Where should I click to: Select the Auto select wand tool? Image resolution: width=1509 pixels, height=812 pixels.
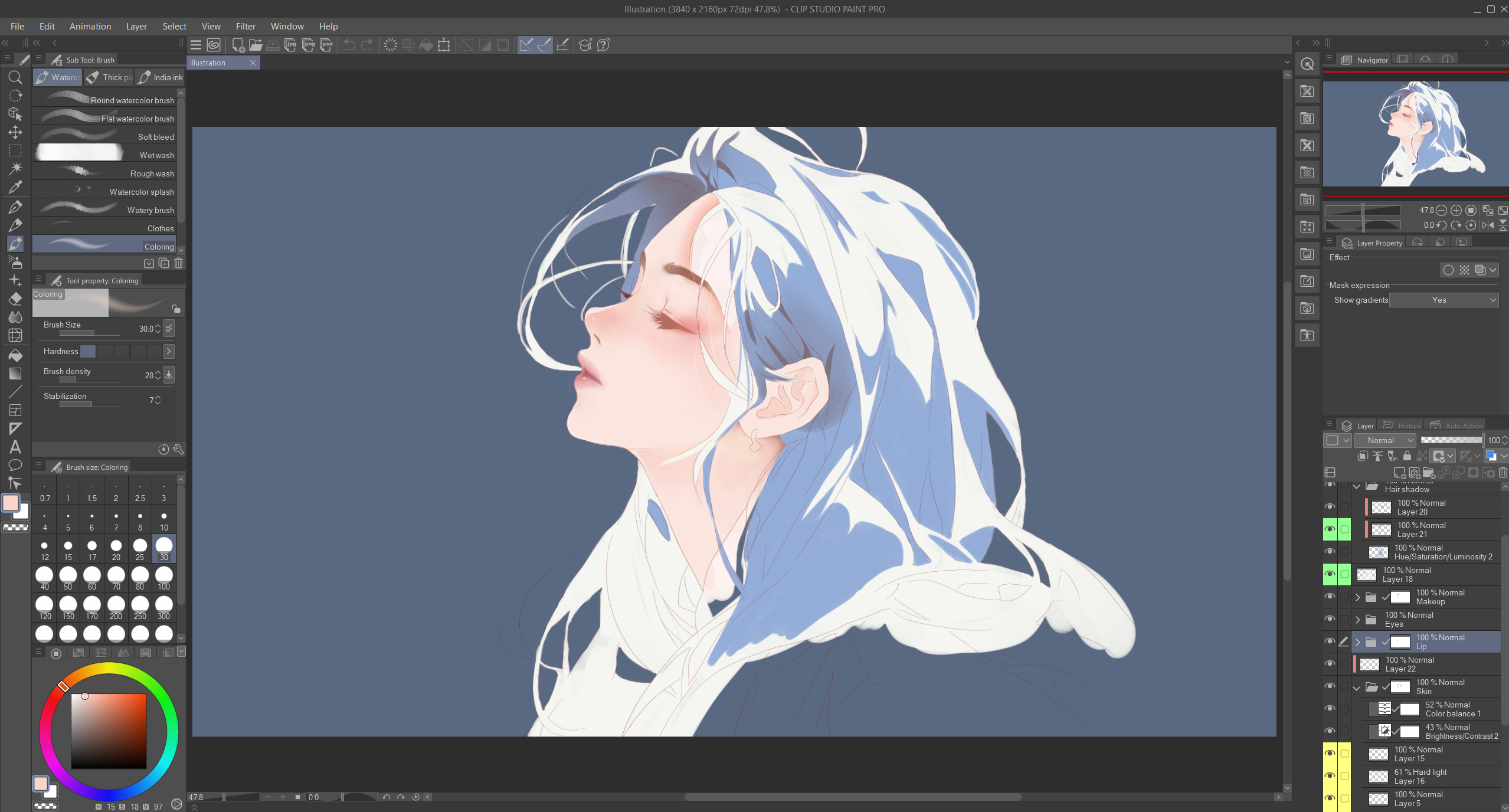[15, 169]
